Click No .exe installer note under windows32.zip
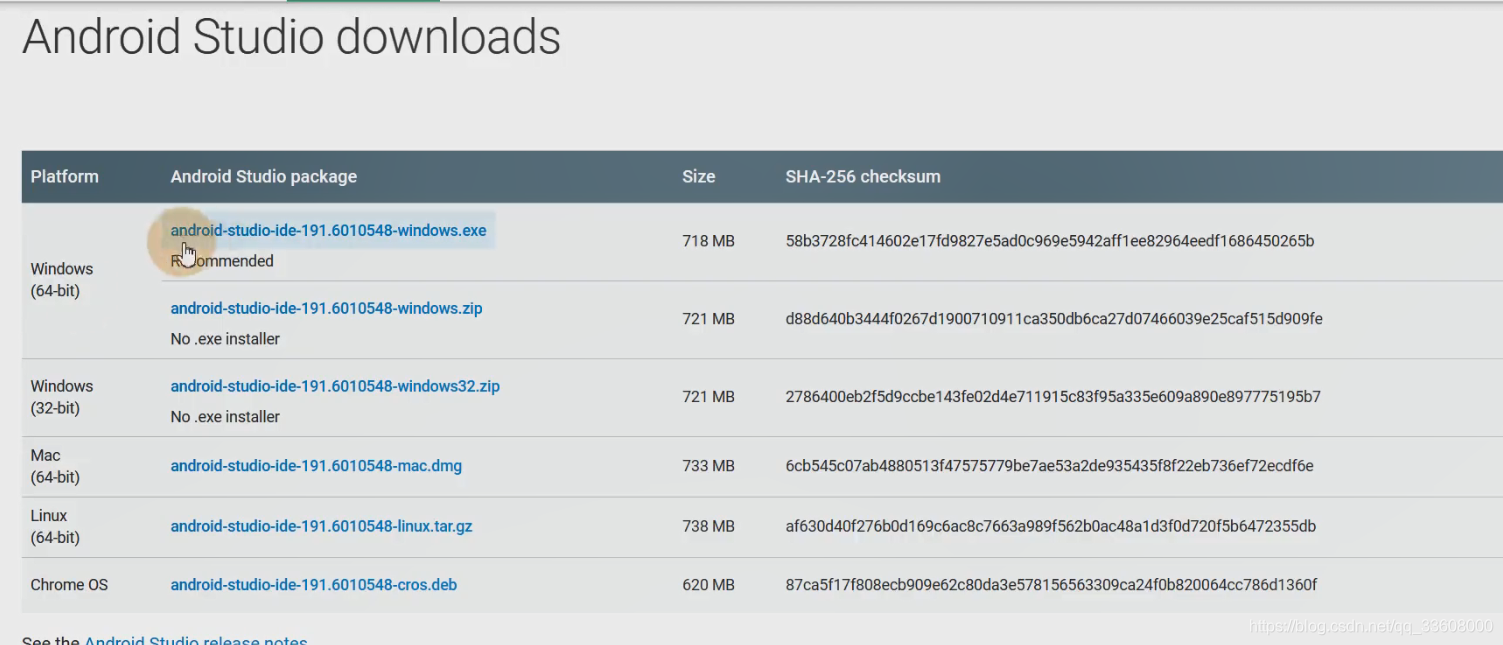The width and height of the screenshot is (1503, 645). (x=225, y=417)
